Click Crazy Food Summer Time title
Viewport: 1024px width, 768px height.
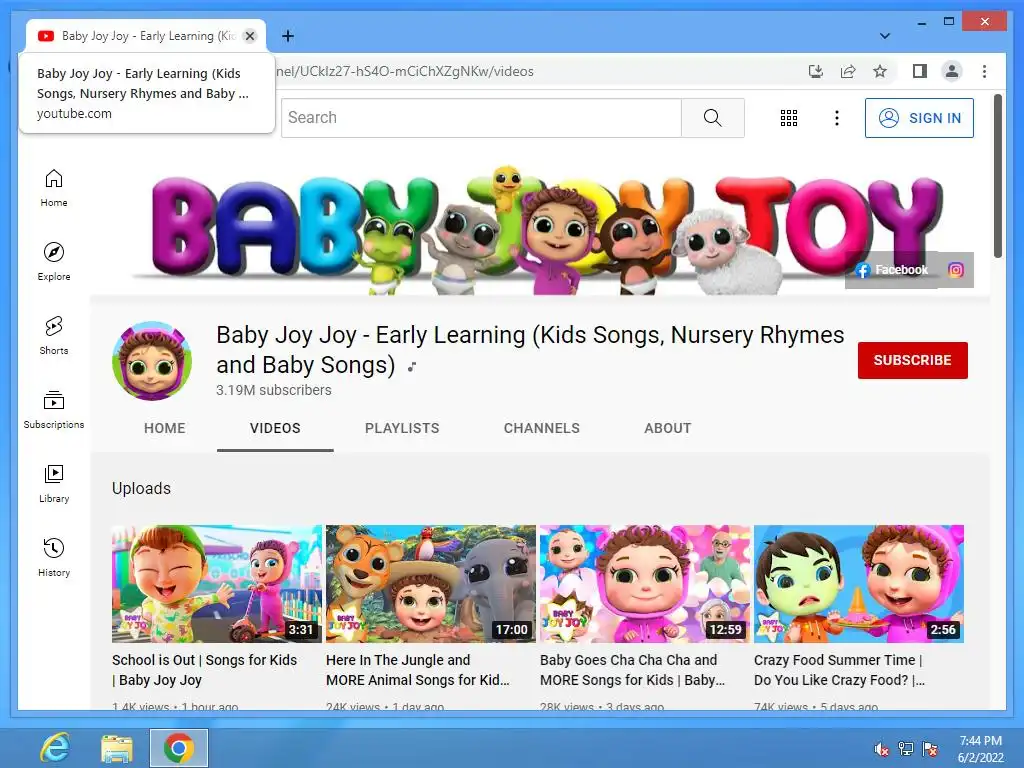[x=839, y=670]
